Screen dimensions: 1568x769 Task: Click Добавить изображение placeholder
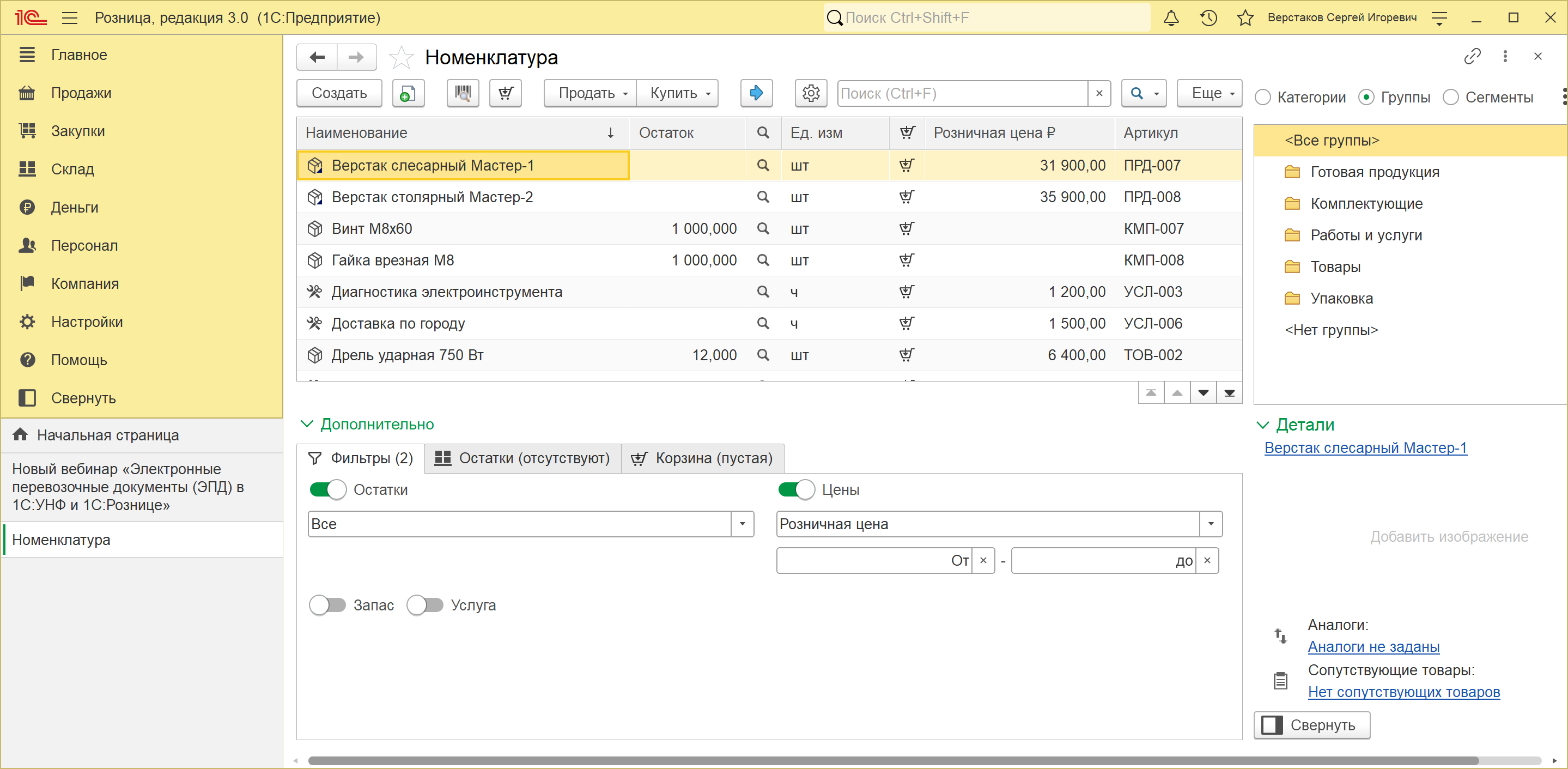point(1449,536)
